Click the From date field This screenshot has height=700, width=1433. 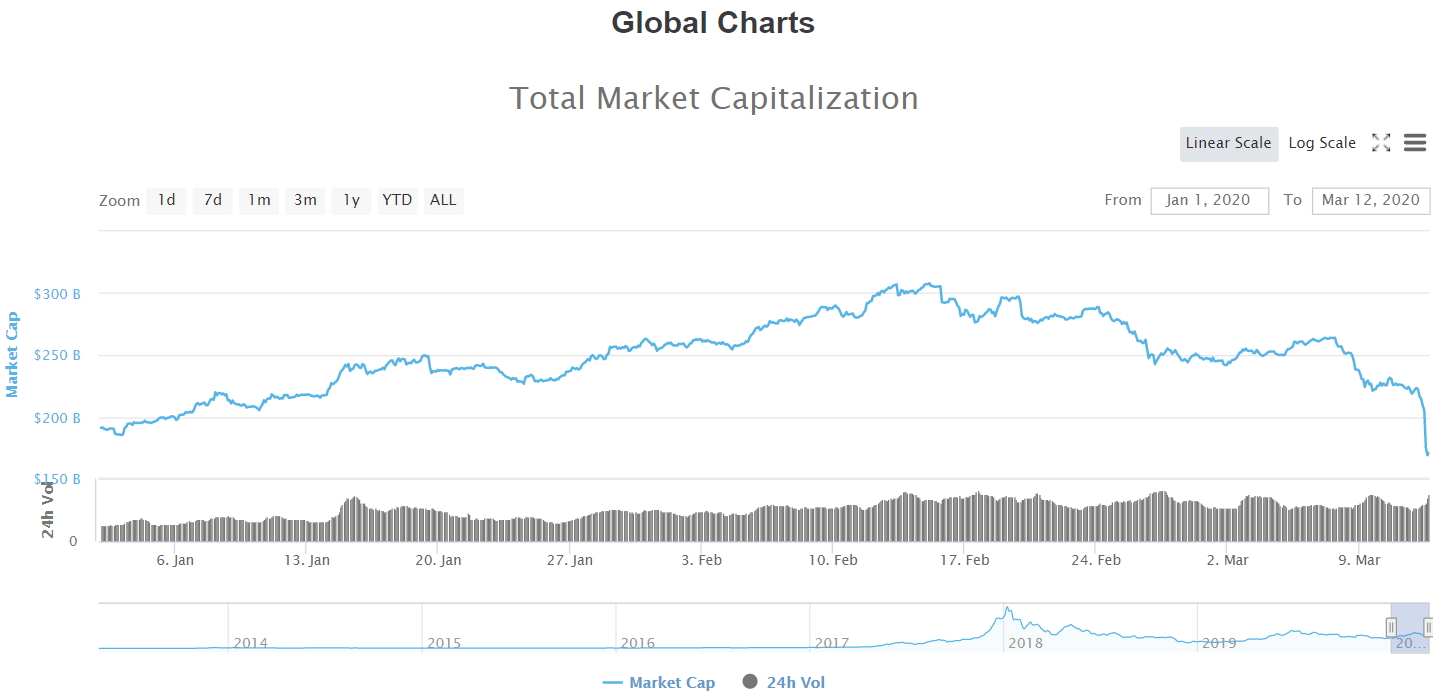pyautogui.click(x=1209, y=200)
